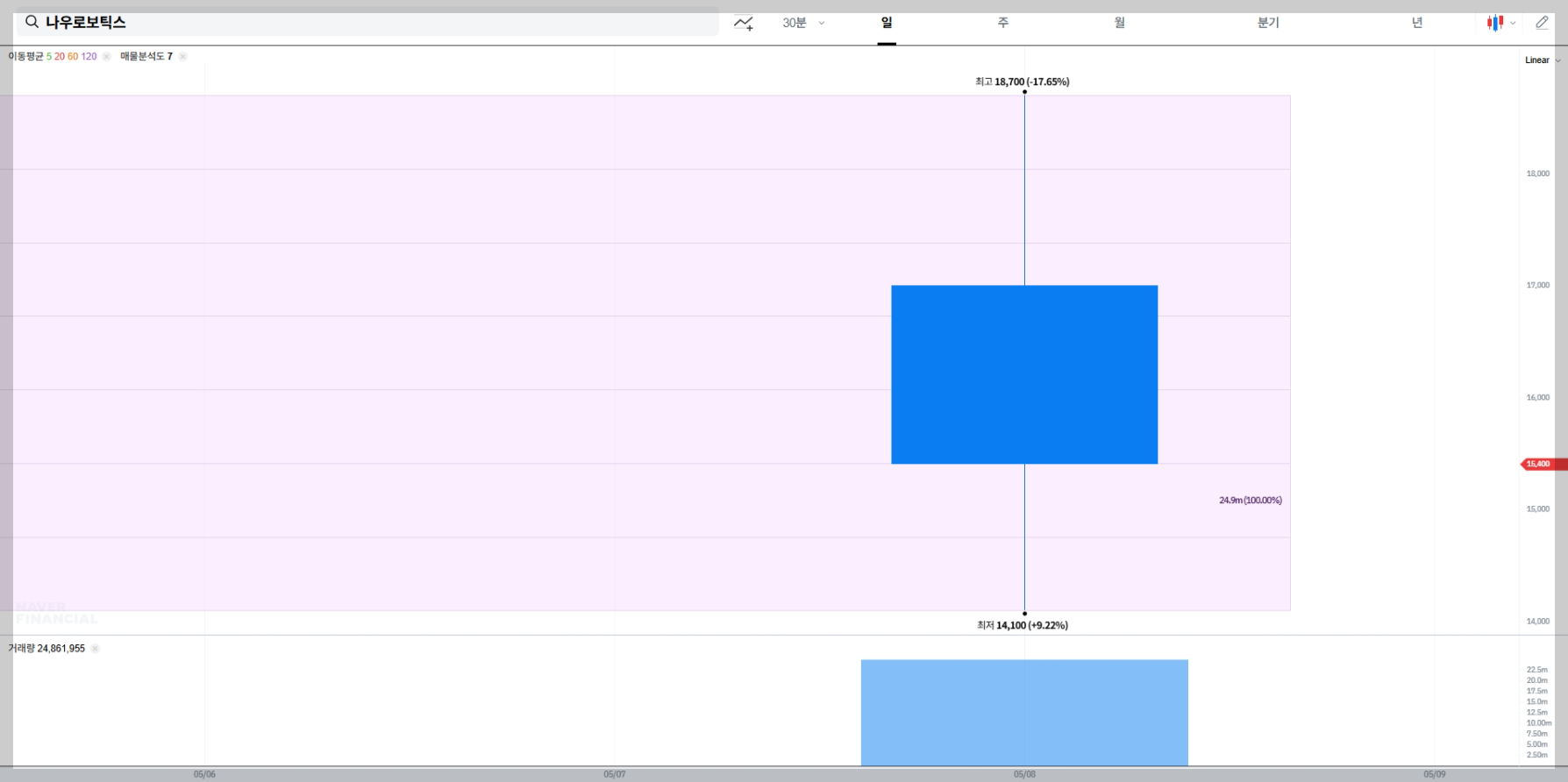Open the Linear scale dropdown
The image size is (1568, 782).
(1543, 60)
